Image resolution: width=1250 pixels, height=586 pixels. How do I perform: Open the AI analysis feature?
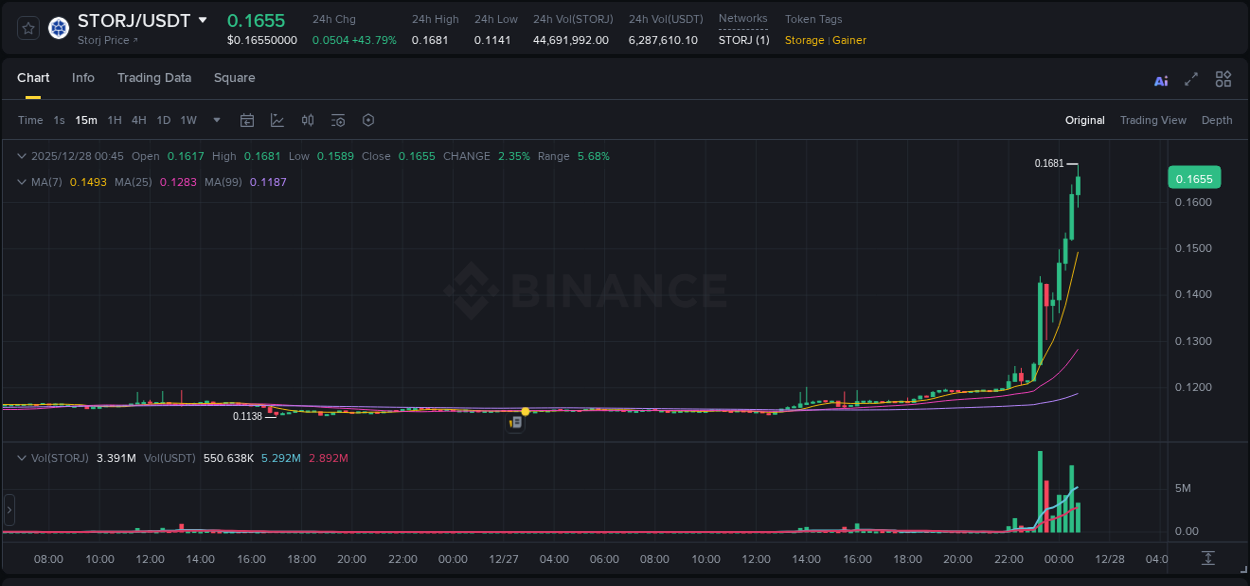(1160, 79)
